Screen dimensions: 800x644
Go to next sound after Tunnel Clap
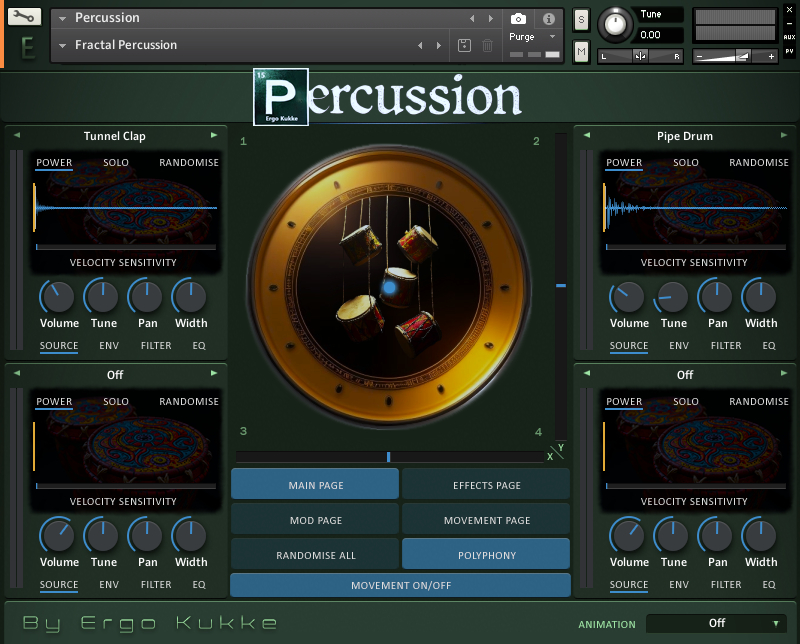point(214,135)
